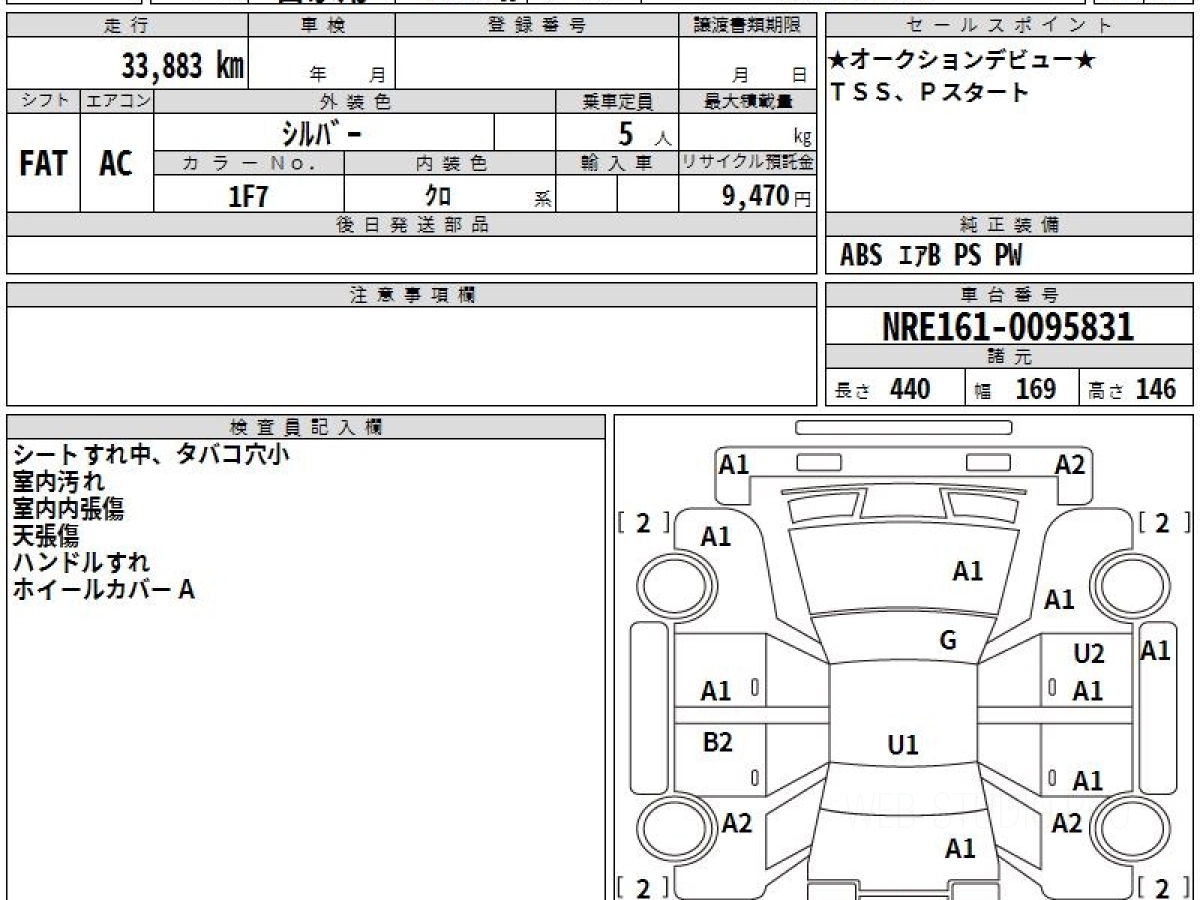Click the ABS エアB PS PW equipment text

(x=931, y=256)
